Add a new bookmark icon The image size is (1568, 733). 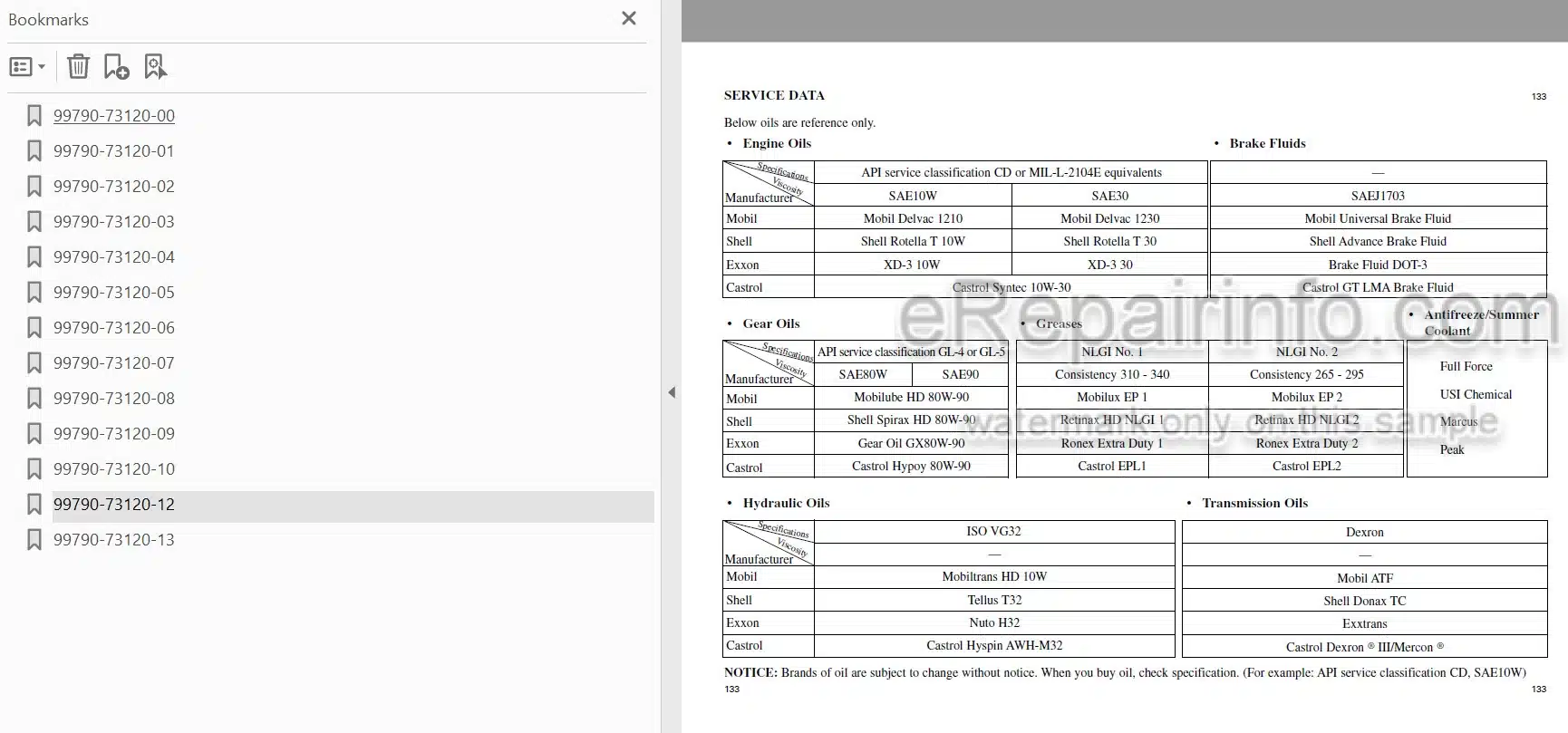pos(116,66)
